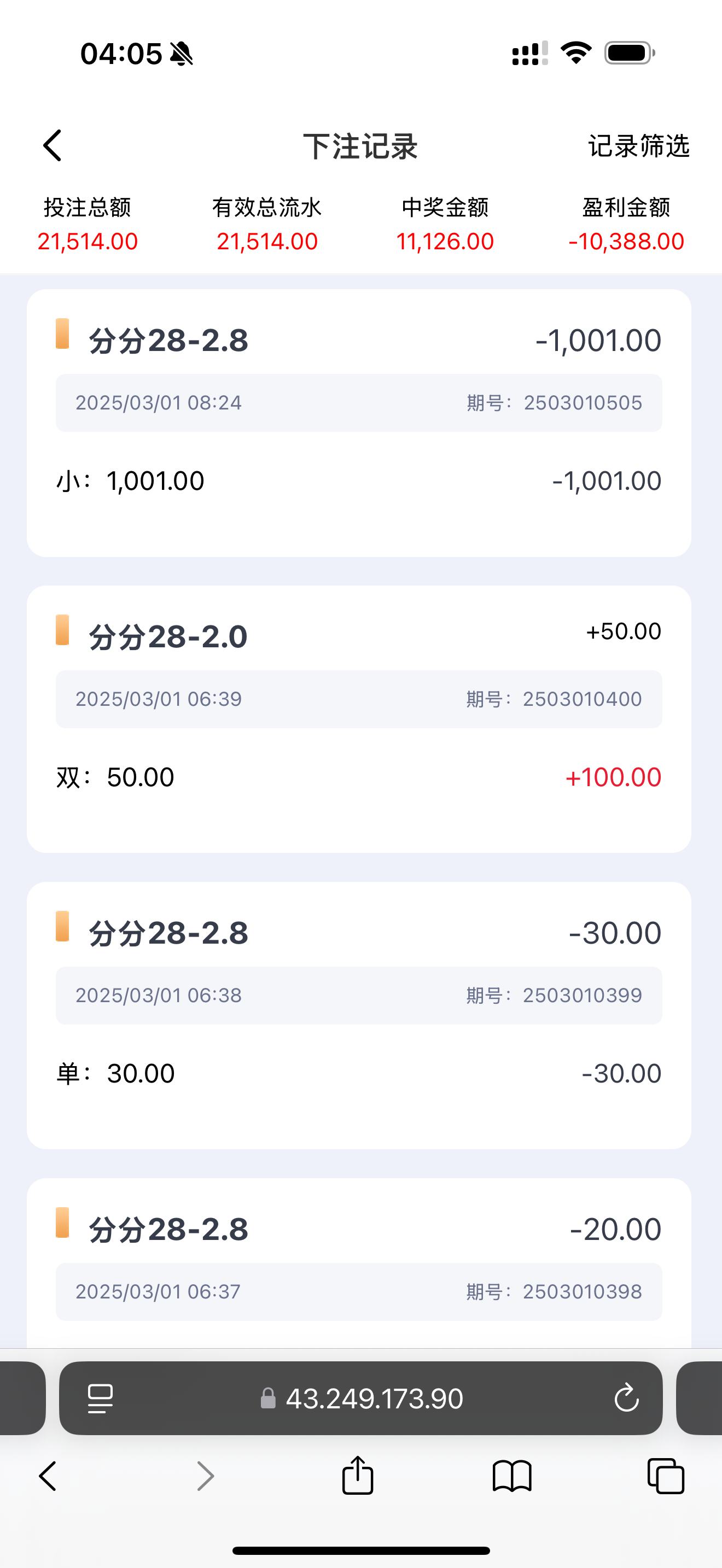Tap Safari's forward arrow
The image size is (722, 1568).
click(206, 1476)
